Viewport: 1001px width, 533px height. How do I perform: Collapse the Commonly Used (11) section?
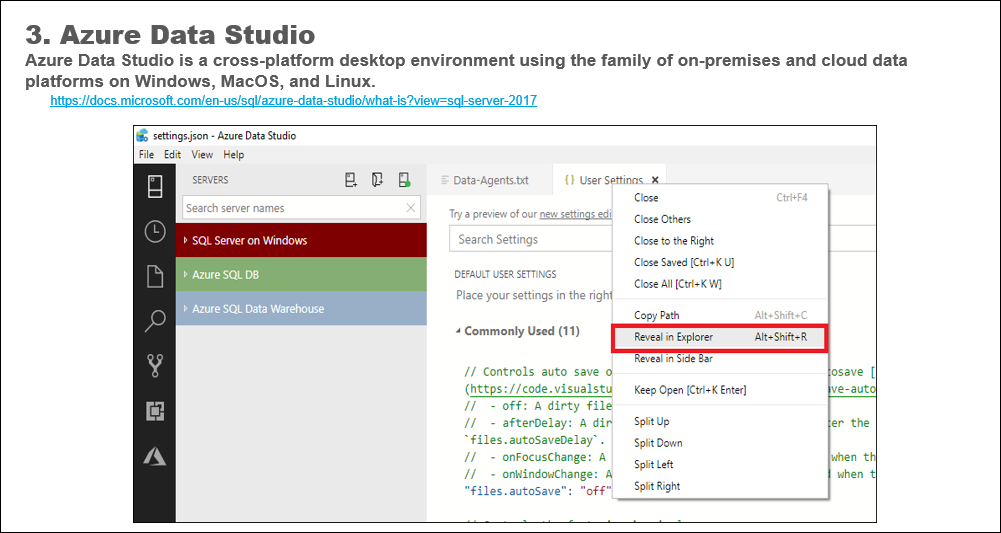[x=458, y=331]
